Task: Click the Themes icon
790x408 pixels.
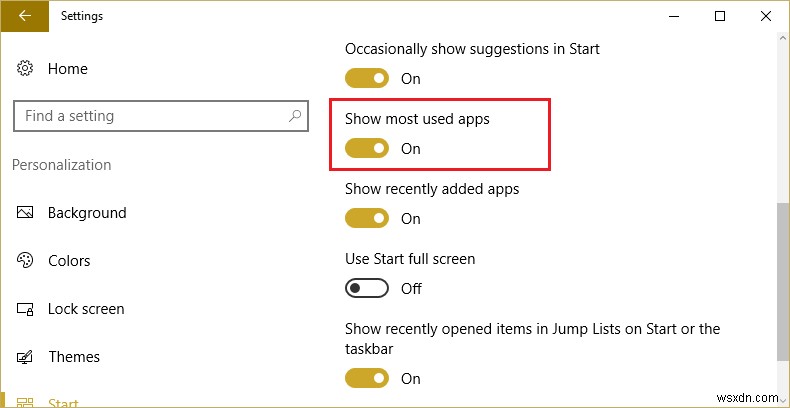Action: pyautogui.click(x=25, y=357)
